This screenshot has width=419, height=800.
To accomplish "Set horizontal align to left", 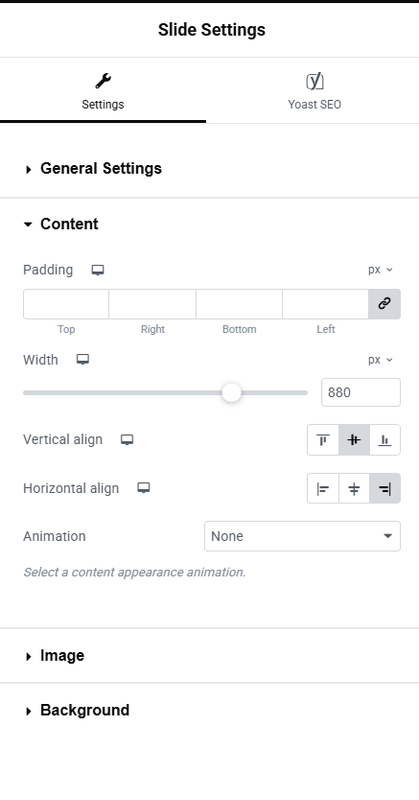I will click(323, 489).
